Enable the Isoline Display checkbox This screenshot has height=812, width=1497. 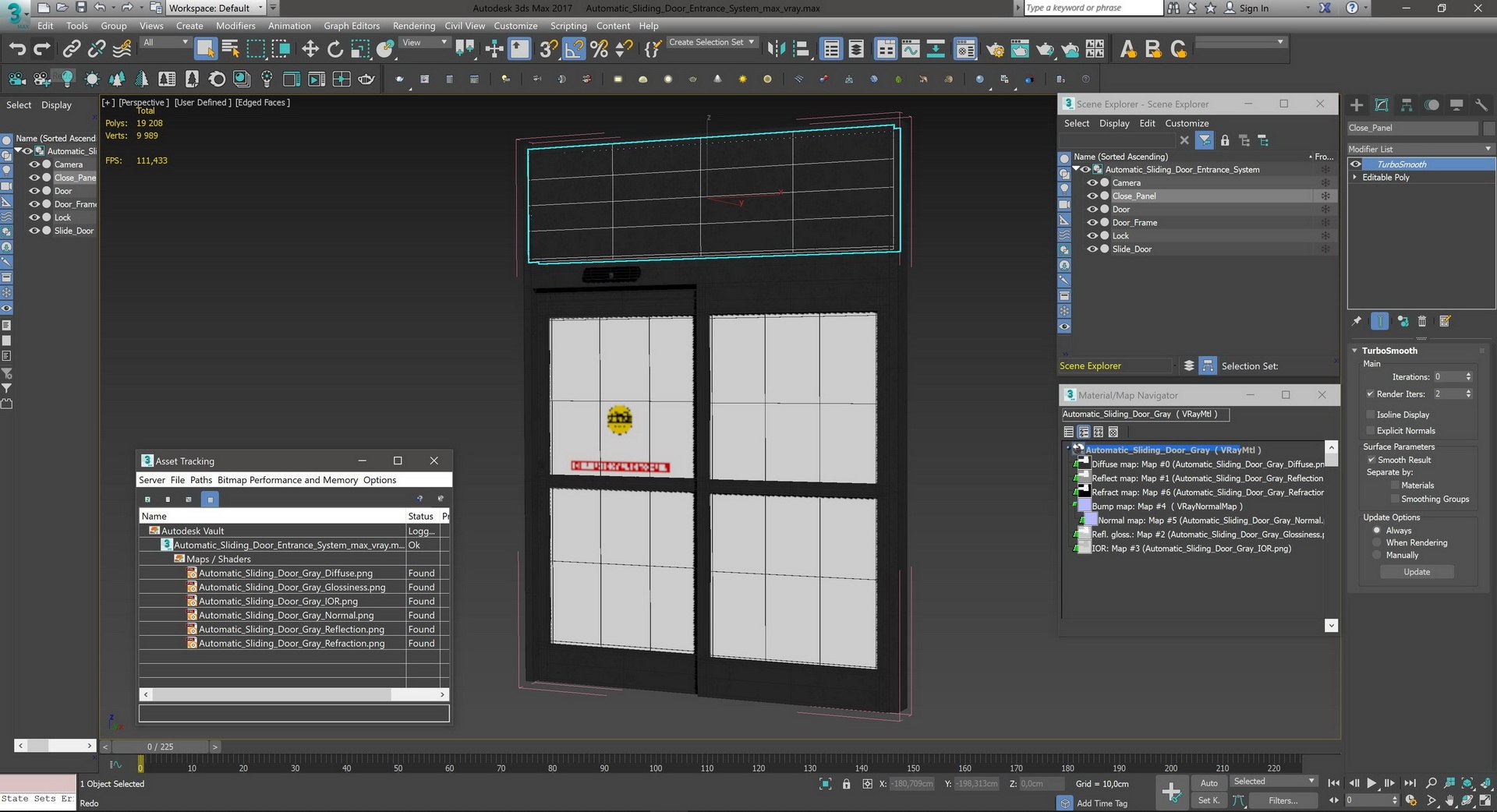click(1370, 415)
